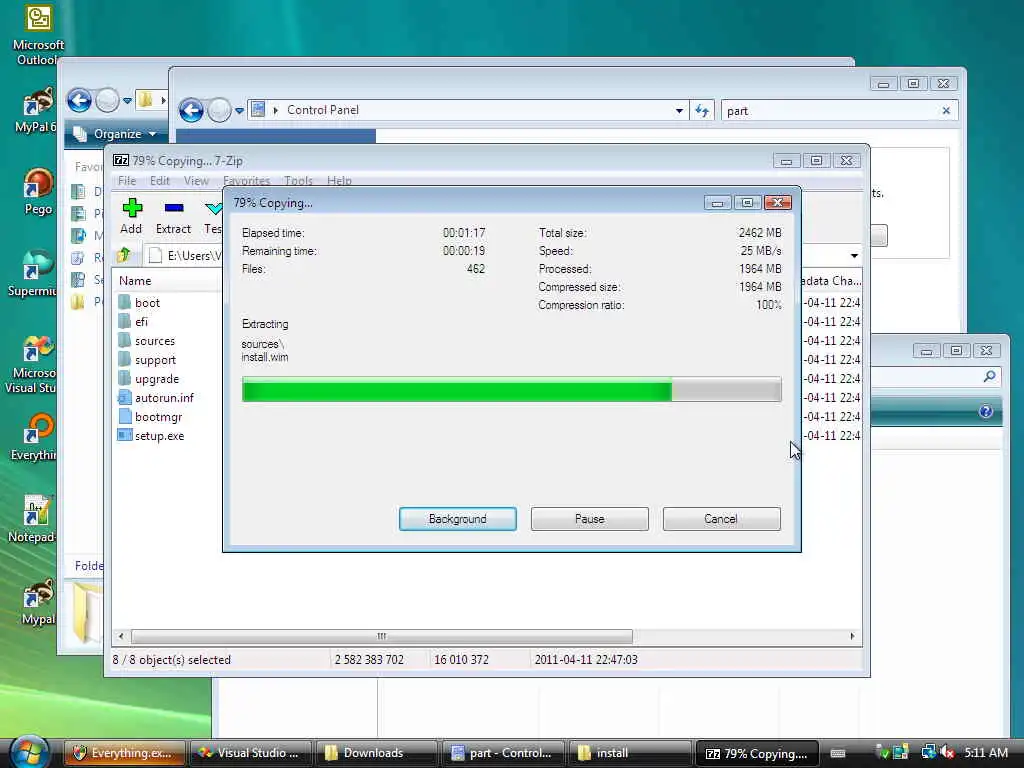Switch to Downloads taskbar button
Image resolution: width=1024 pixels, height=768 pixels.
pyautogui.click(x=376, y=753)
